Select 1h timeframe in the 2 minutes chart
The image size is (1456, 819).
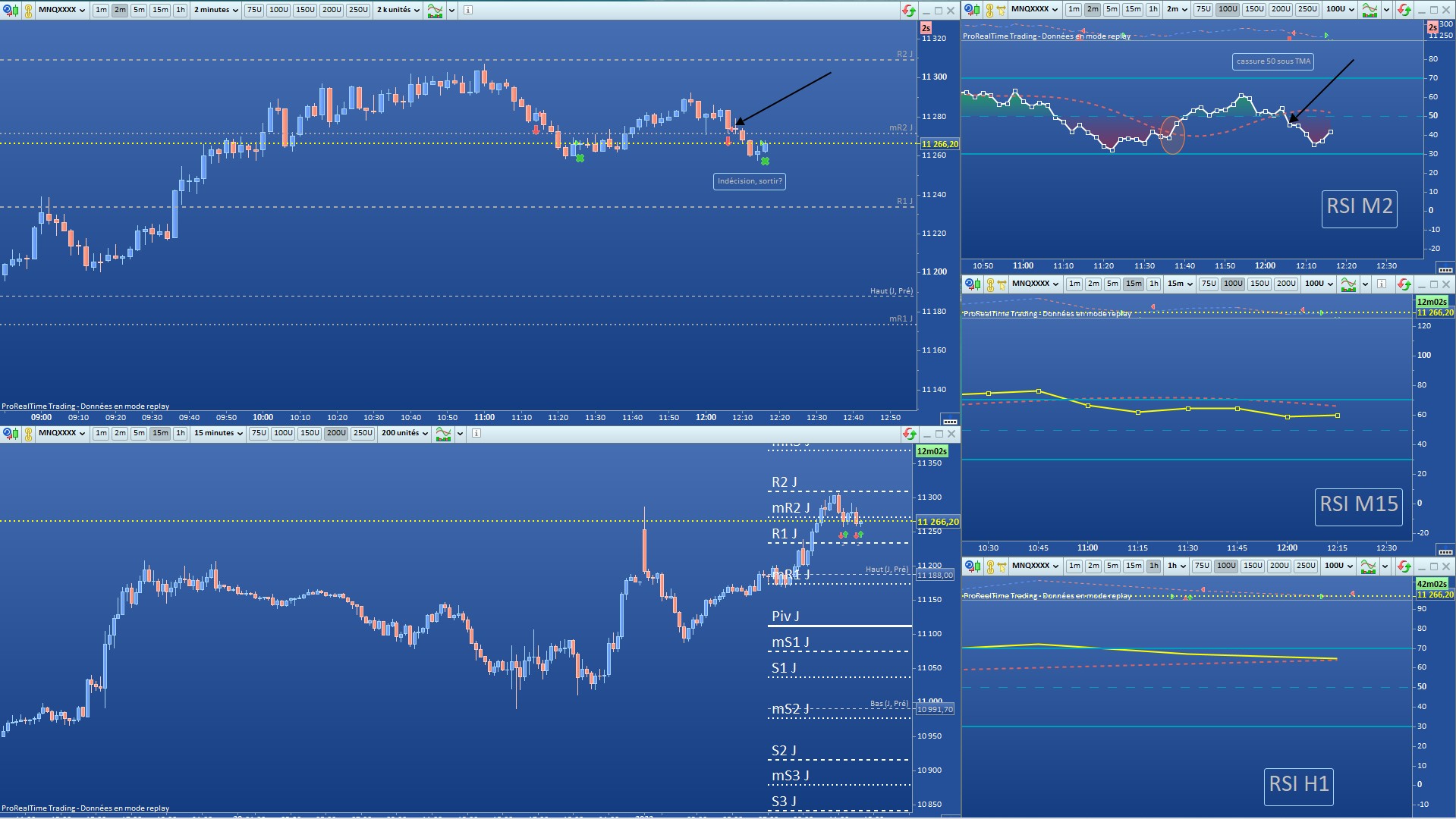pos(181,10)
